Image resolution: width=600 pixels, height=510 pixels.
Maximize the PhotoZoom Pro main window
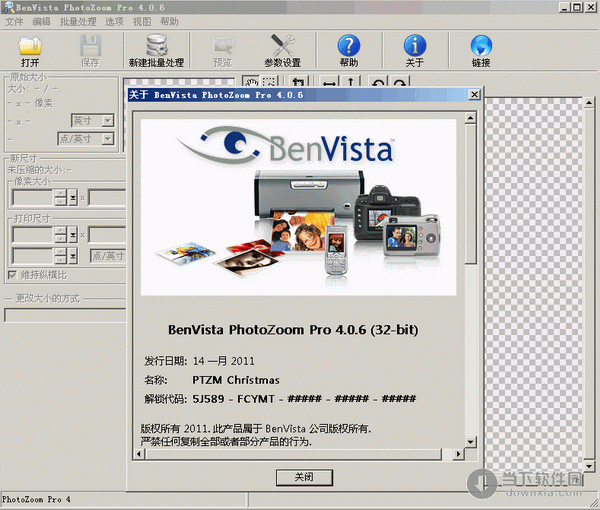point(577,7)
